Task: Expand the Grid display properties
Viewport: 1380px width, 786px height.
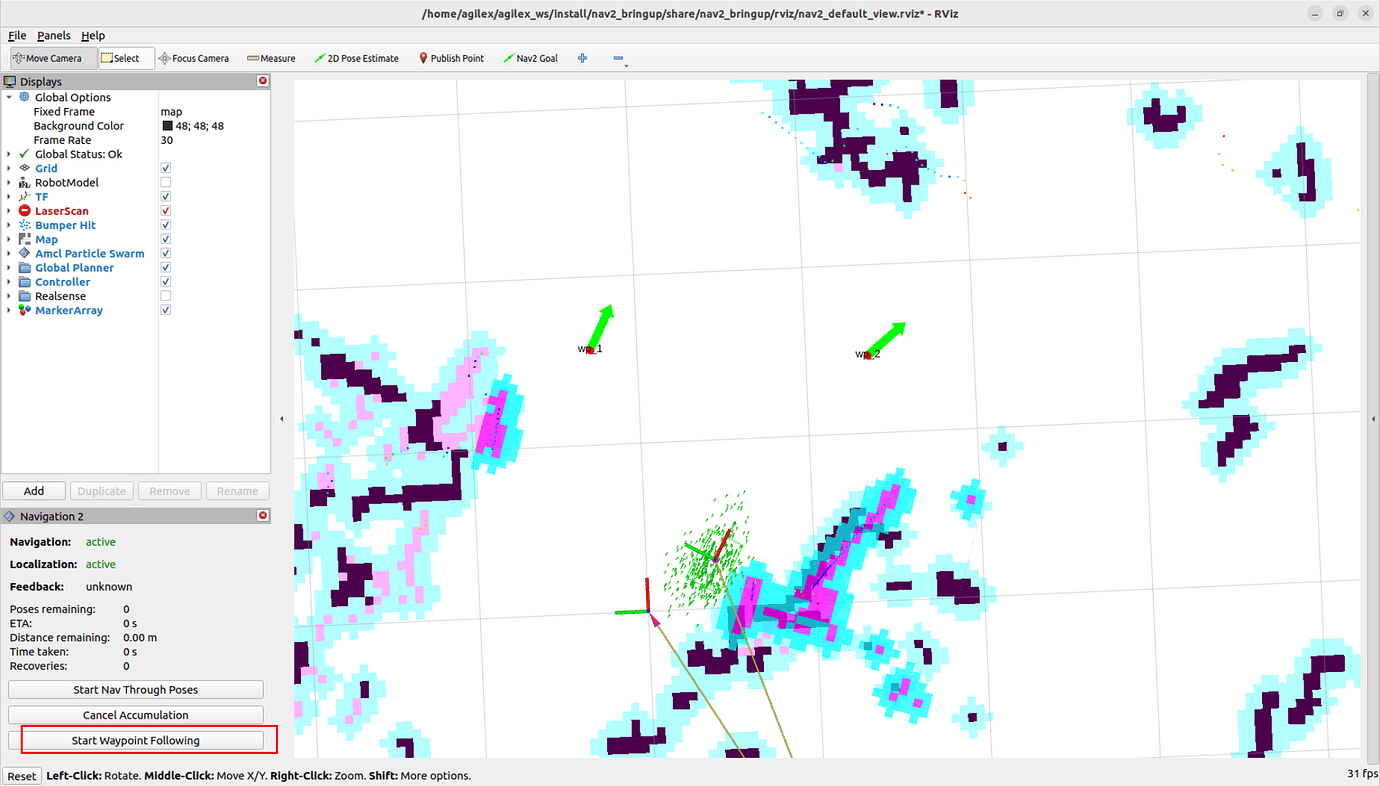Action: click(x=8, y=168)
